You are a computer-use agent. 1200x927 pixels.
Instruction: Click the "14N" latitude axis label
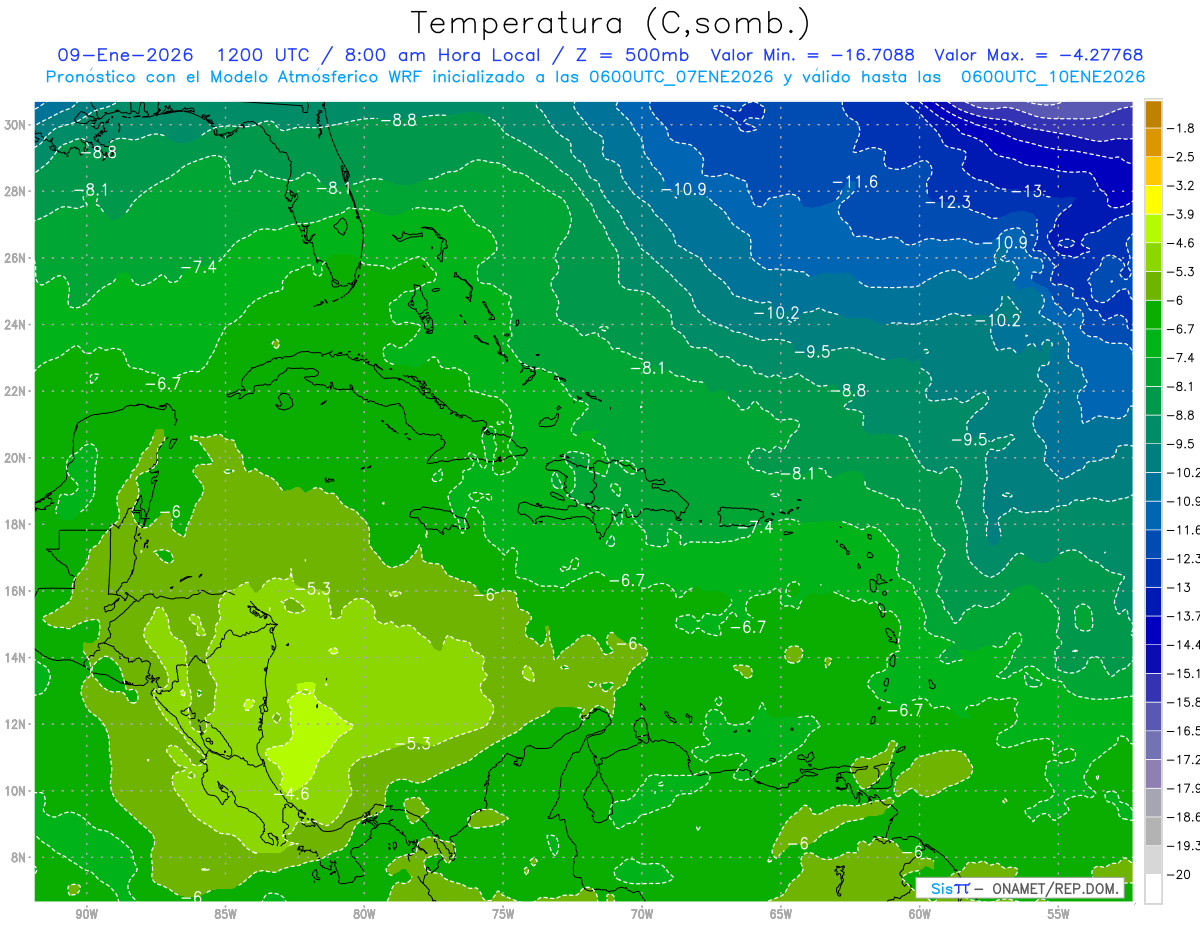pyautogui.click(x=15, y=658)
